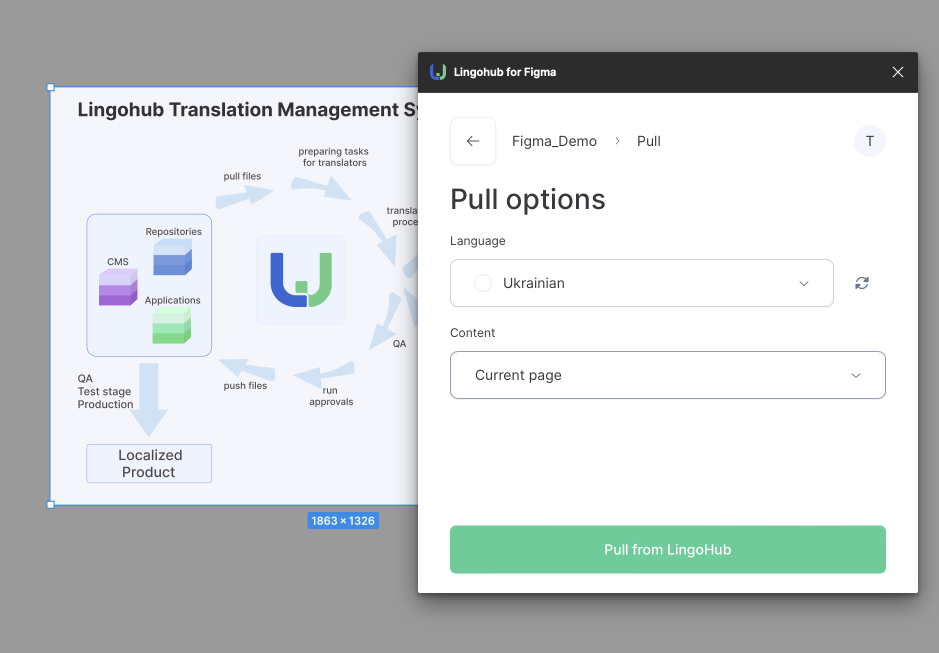Open the Ukrainian language dropdown
The height and width of the screenshot is (653, 939).
[641, 283]
